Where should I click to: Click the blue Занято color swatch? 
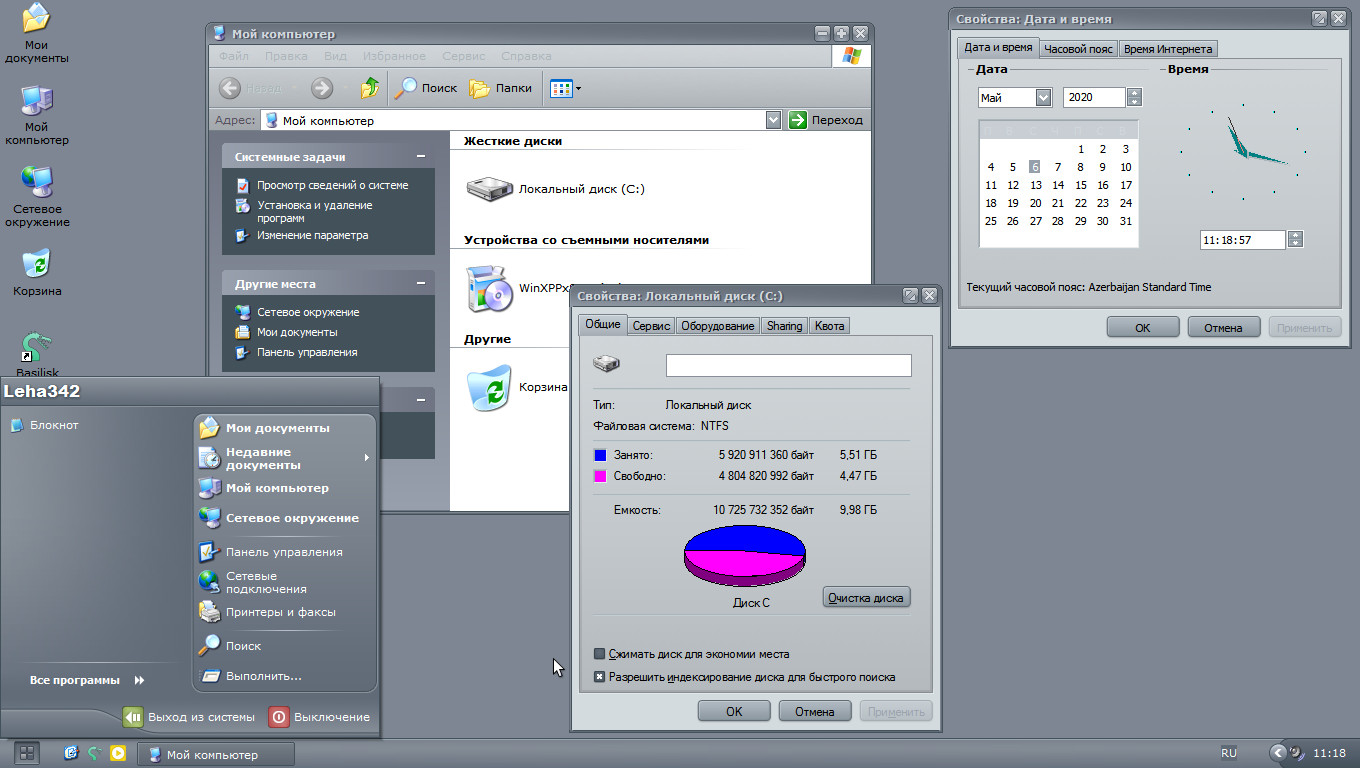[x=600, y=455]
